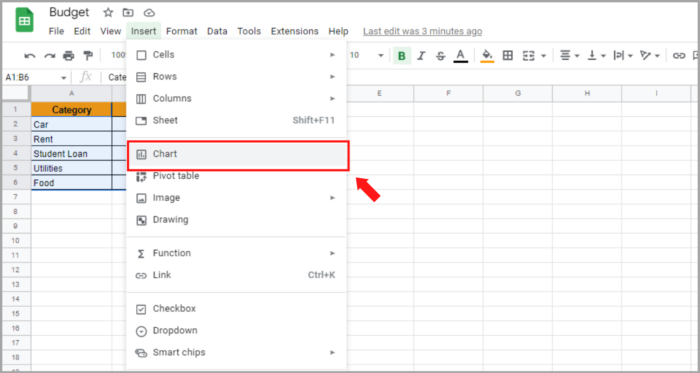
Task: Click the Undo arrow icon
Action: tap(30, 56)
